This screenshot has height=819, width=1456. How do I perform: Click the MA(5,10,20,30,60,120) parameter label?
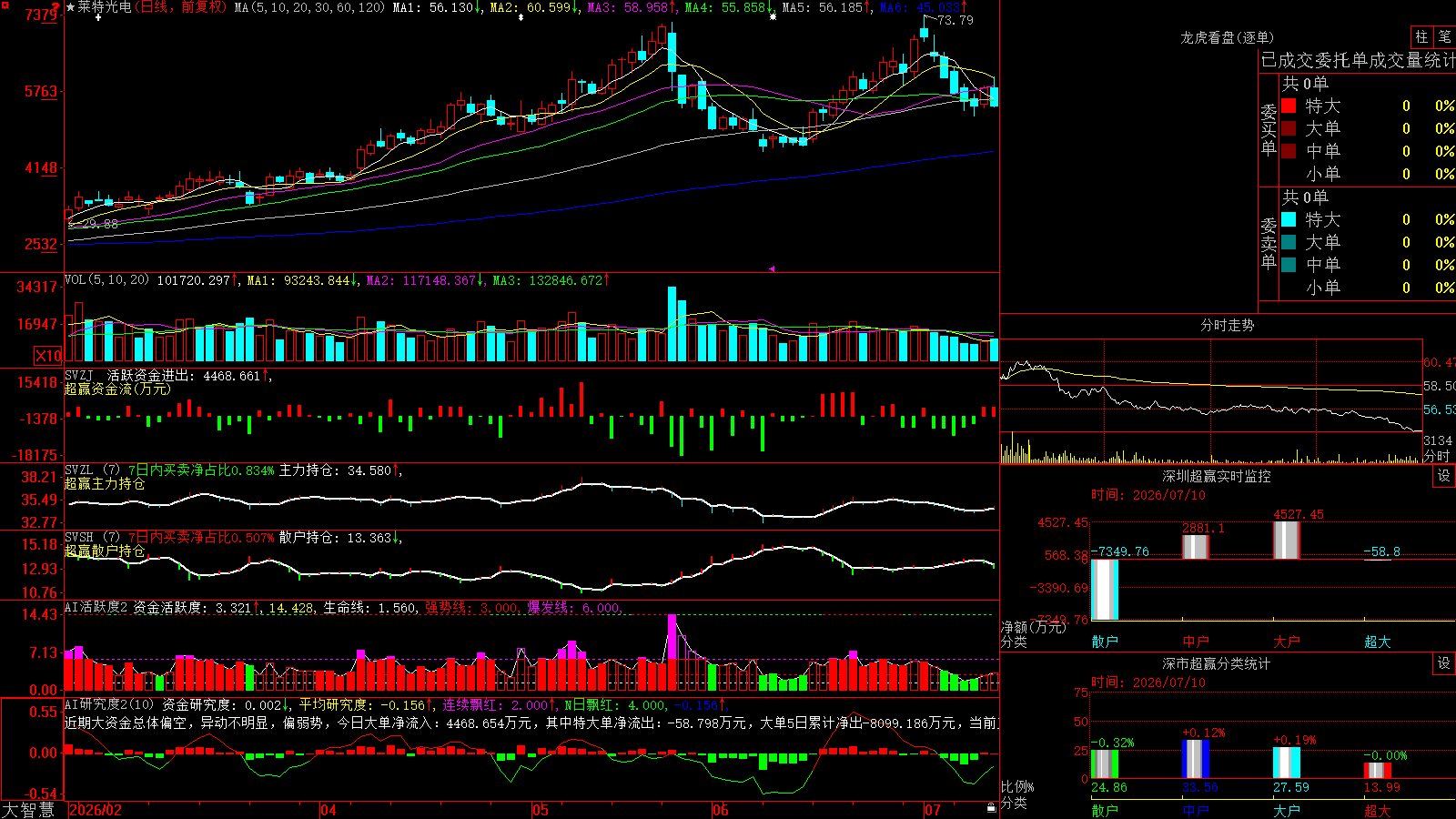click(x=309, y=7)
